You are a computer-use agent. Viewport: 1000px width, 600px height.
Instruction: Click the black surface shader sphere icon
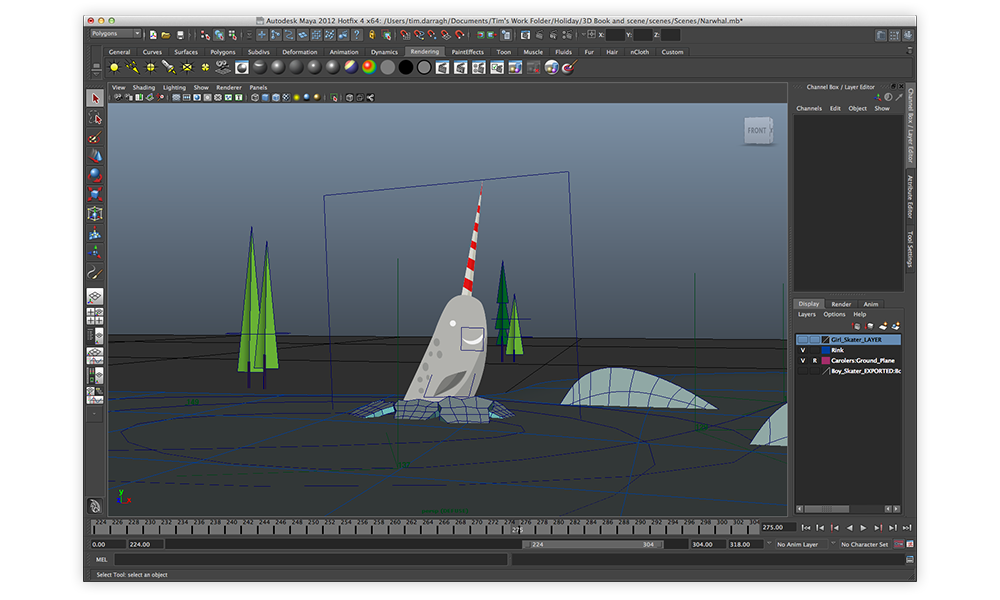tap(406, 67)
